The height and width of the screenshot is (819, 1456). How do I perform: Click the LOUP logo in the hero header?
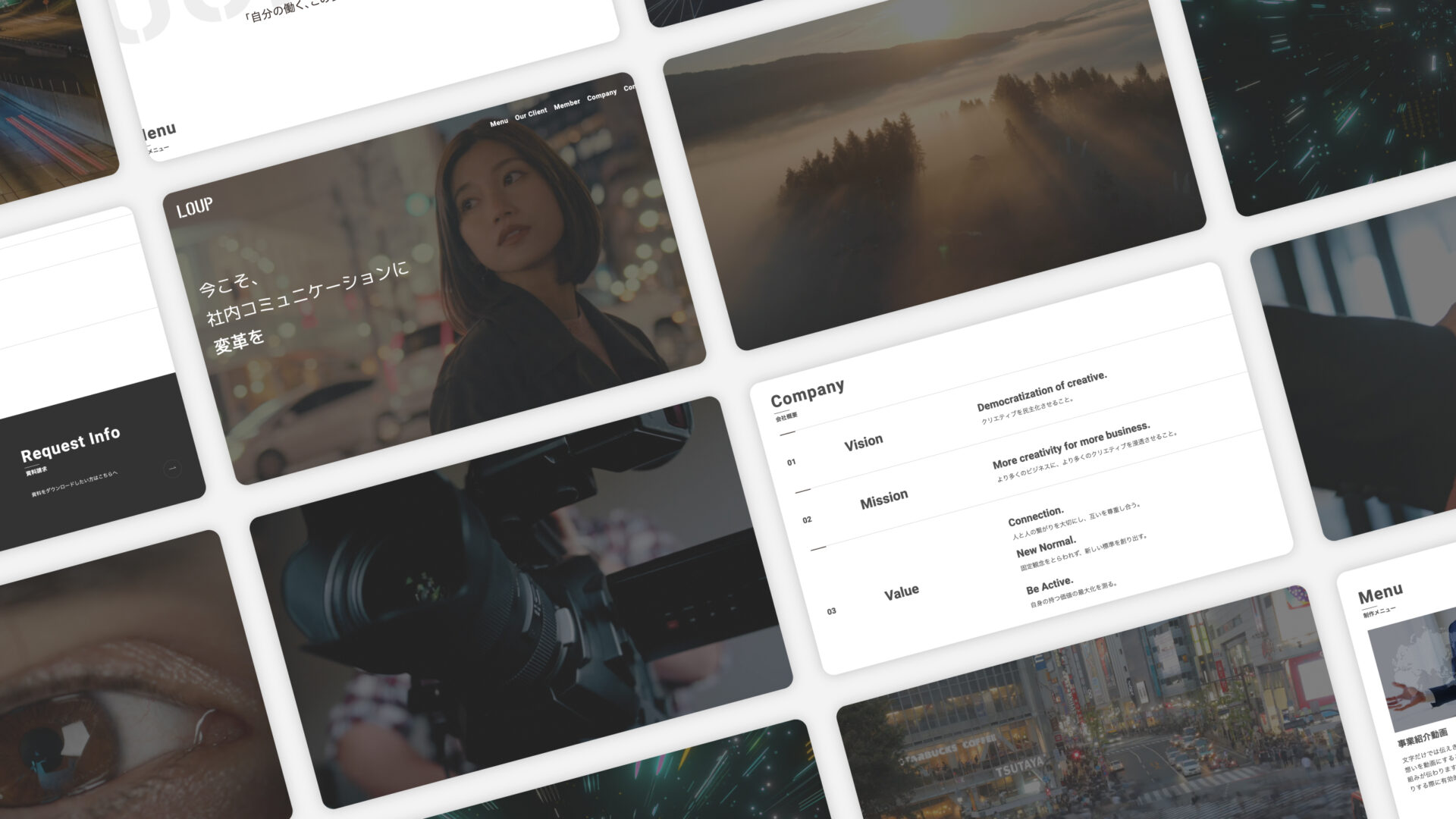click(x=195, y=207)
